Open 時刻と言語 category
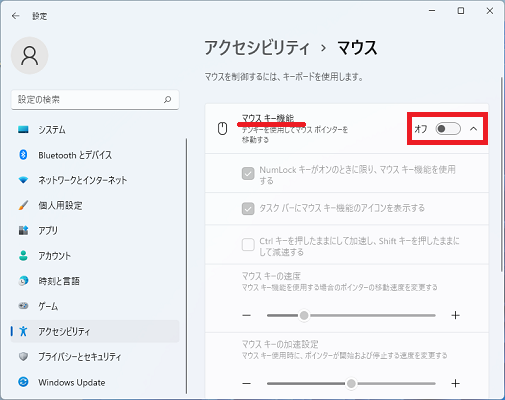This screenshot has height=400, width=505. pos(95,281)
